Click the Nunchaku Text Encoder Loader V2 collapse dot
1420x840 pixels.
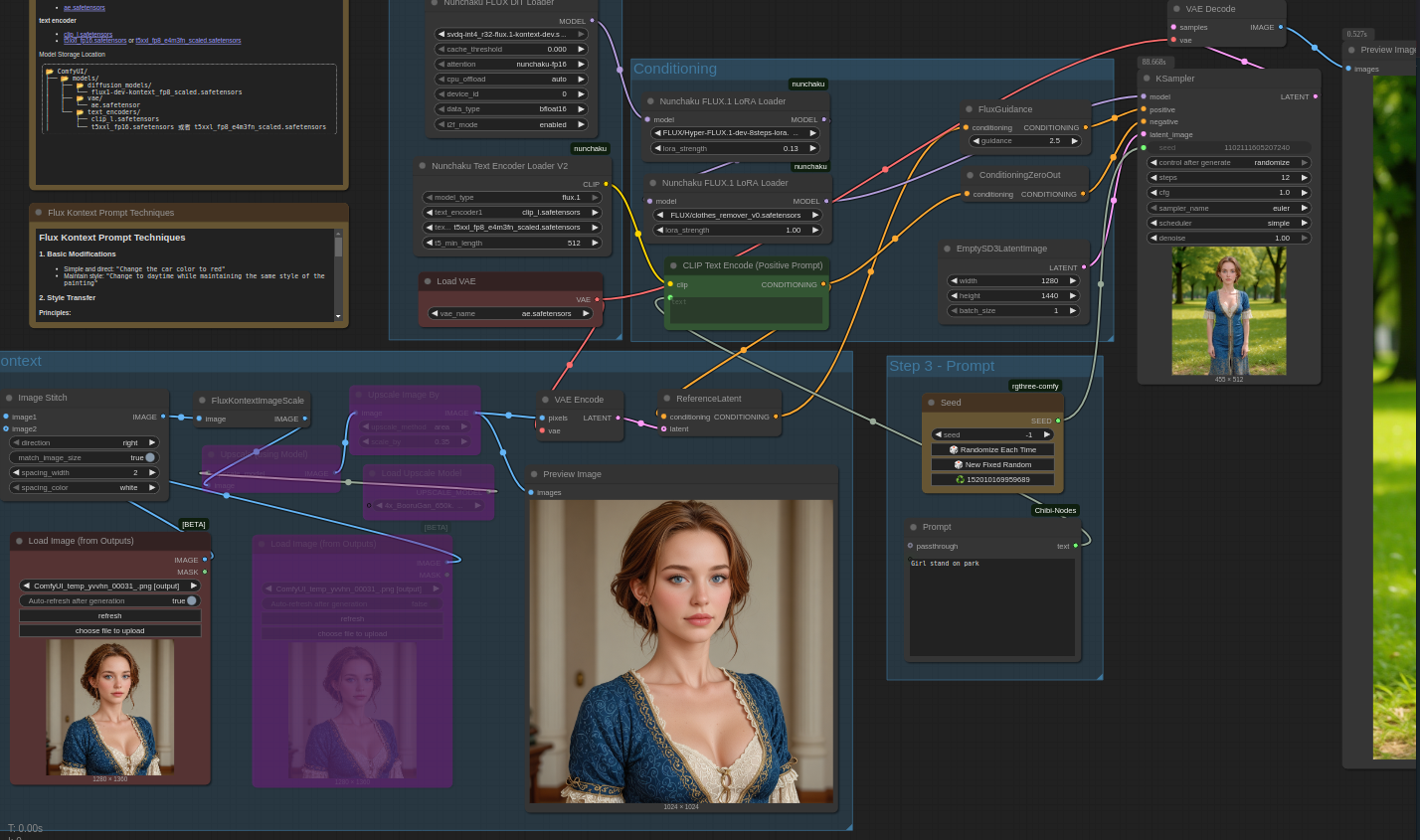coord(423,166)
